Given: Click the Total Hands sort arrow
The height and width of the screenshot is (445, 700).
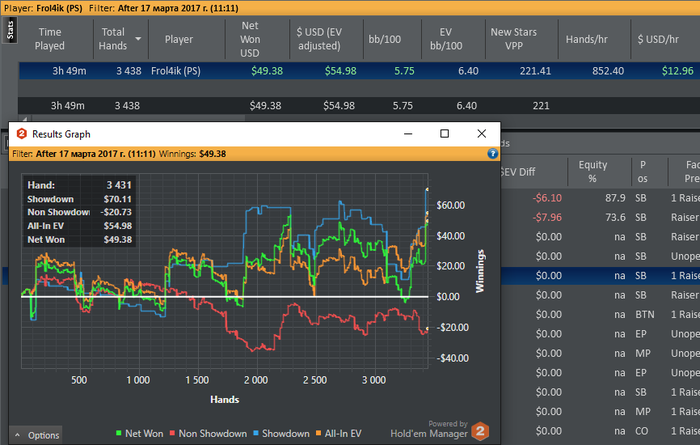Looking at the screenshot, I should (x=138, y=40).
